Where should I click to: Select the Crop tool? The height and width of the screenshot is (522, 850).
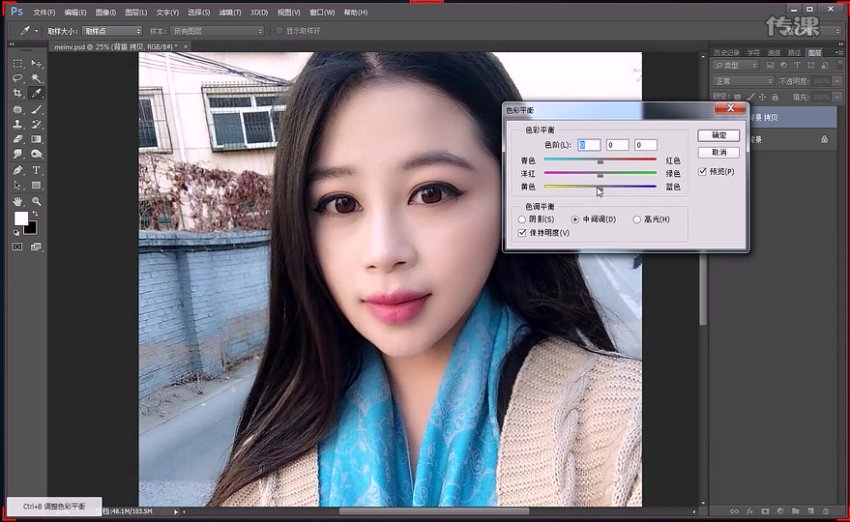click(18, 93)
